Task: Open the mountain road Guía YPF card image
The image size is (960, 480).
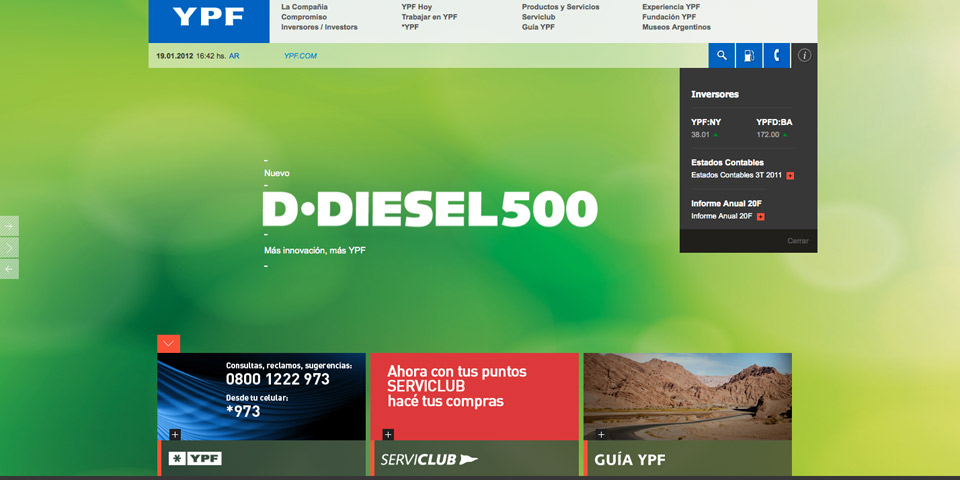Action: pos(688,397)
